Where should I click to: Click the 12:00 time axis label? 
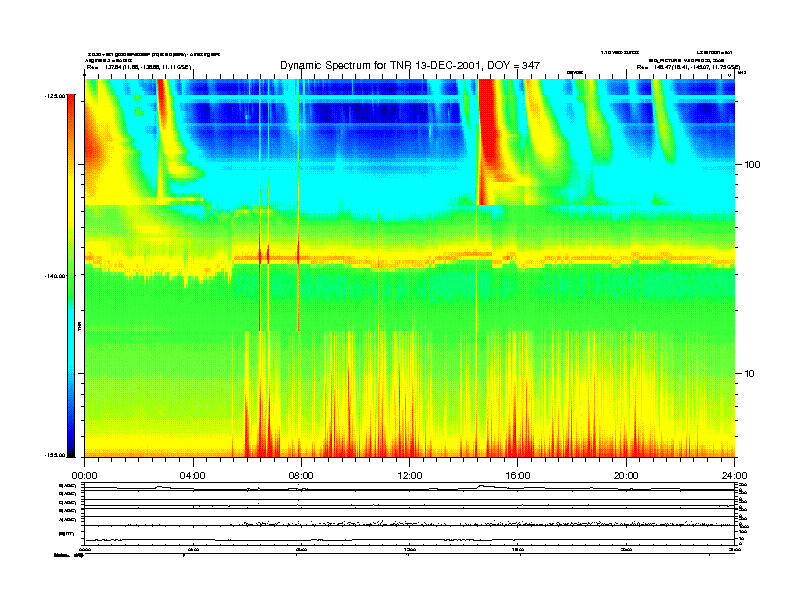(410, 476)
